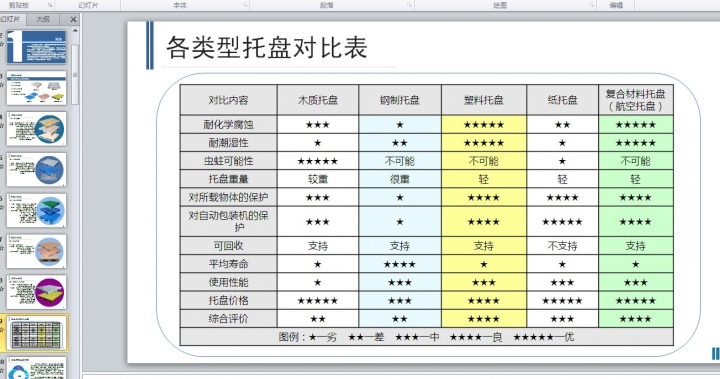Select the thumbnail with purple circle pallet image

[x=36, y=292]
